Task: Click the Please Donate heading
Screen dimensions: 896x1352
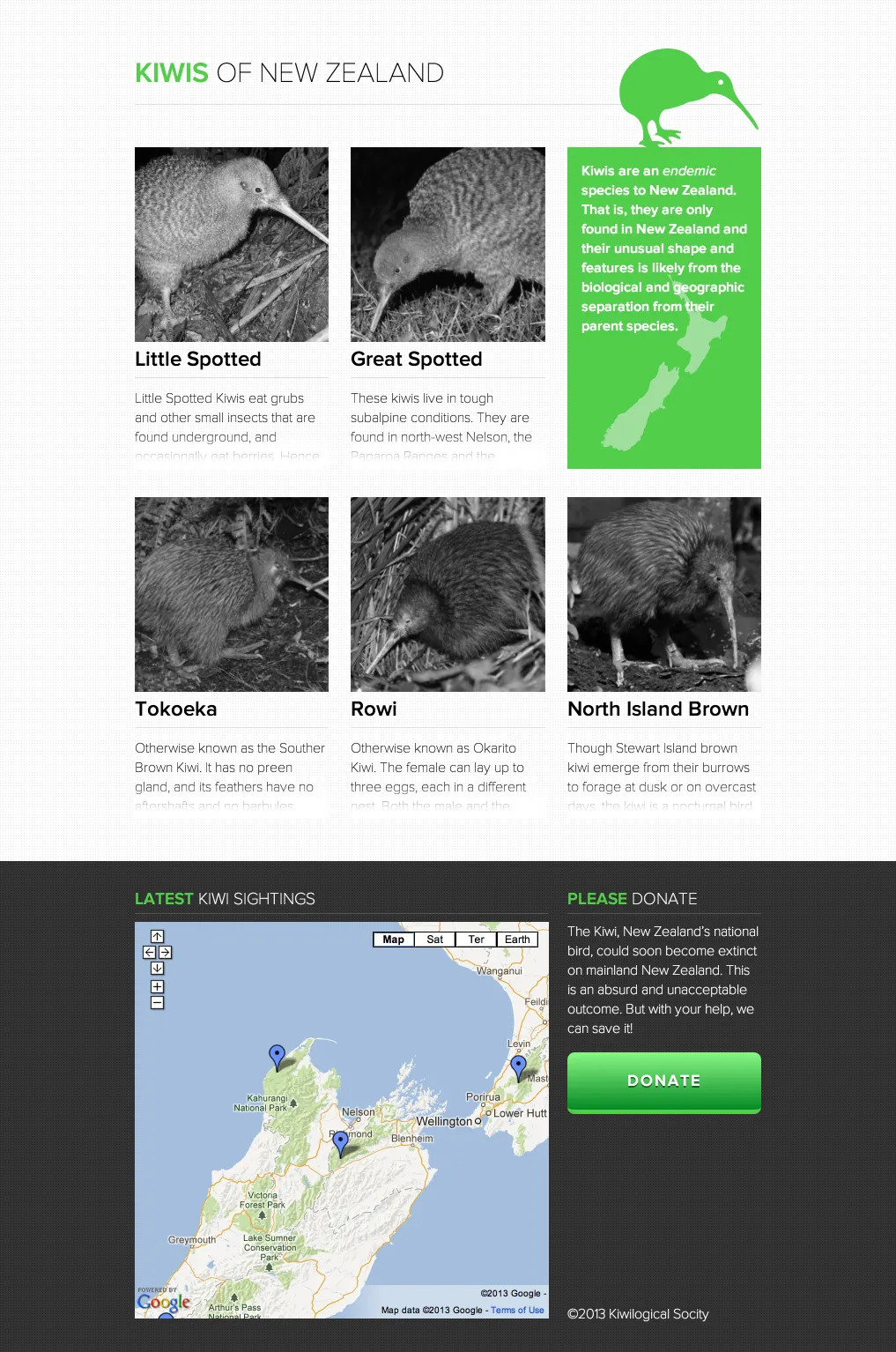Action: (633, 899)
